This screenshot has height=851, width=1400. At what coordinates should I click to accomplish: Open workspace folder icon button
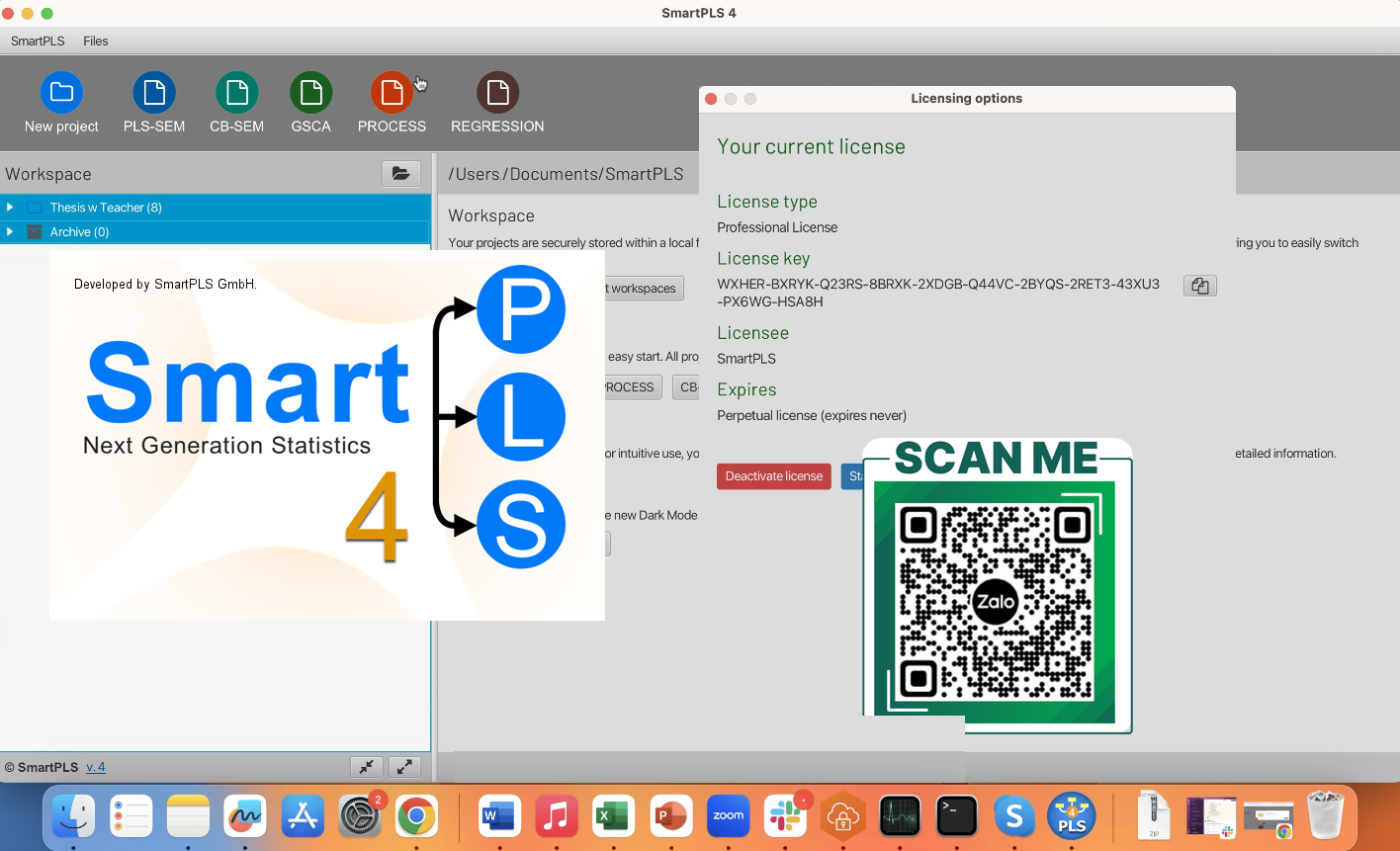(x=401, y=174)
